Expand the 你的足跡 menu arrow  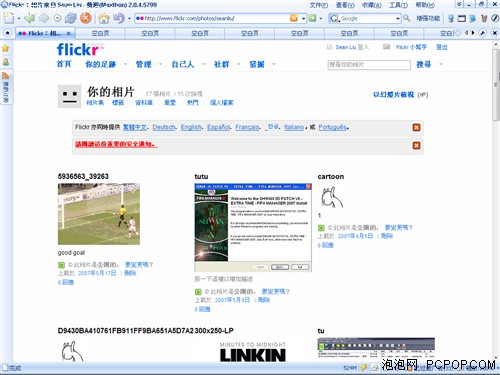(x=125, y=64)
